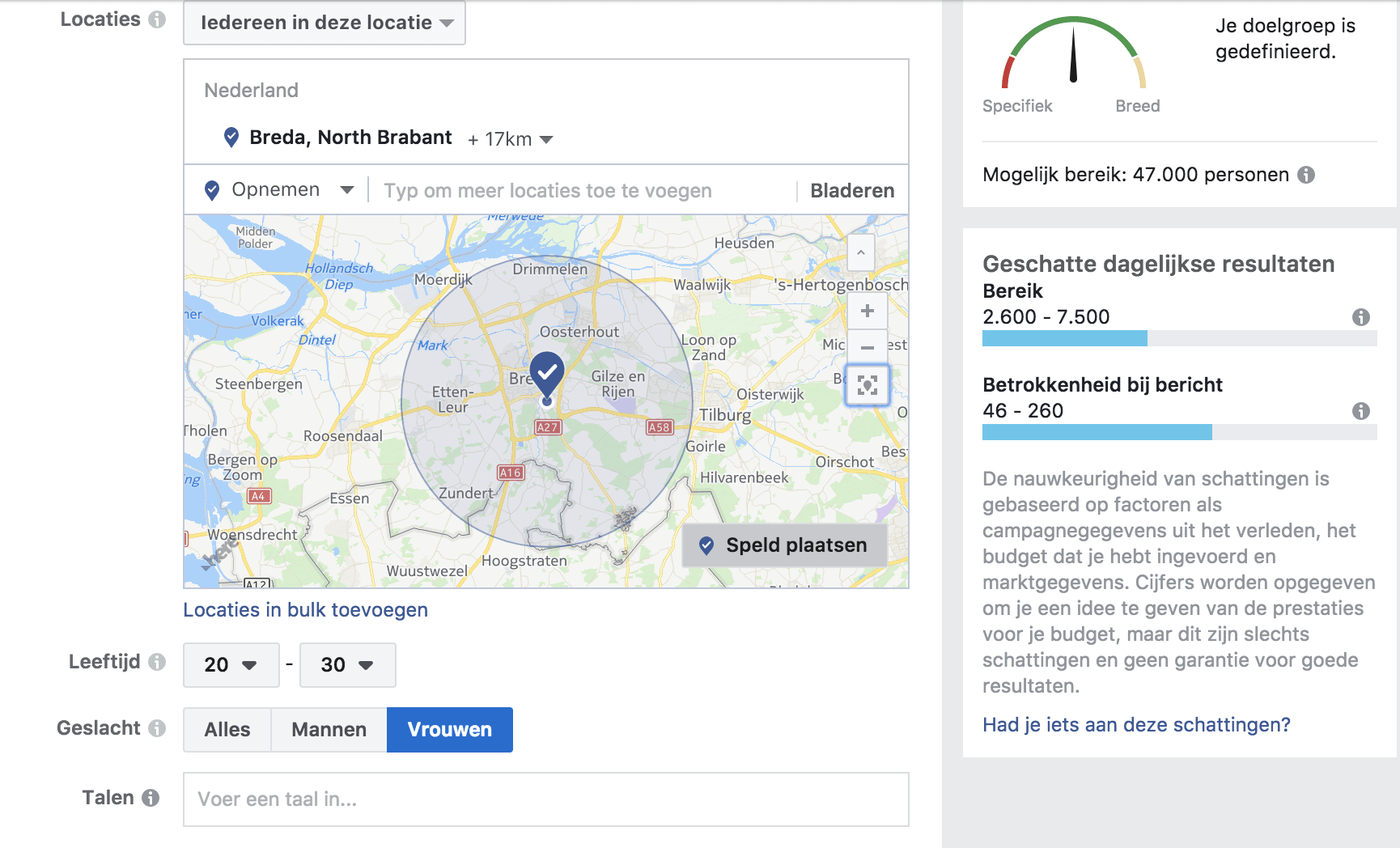Open the +17km radius dropdown
This screenshot has height=848, width=1400.
[x=511, y=139]
